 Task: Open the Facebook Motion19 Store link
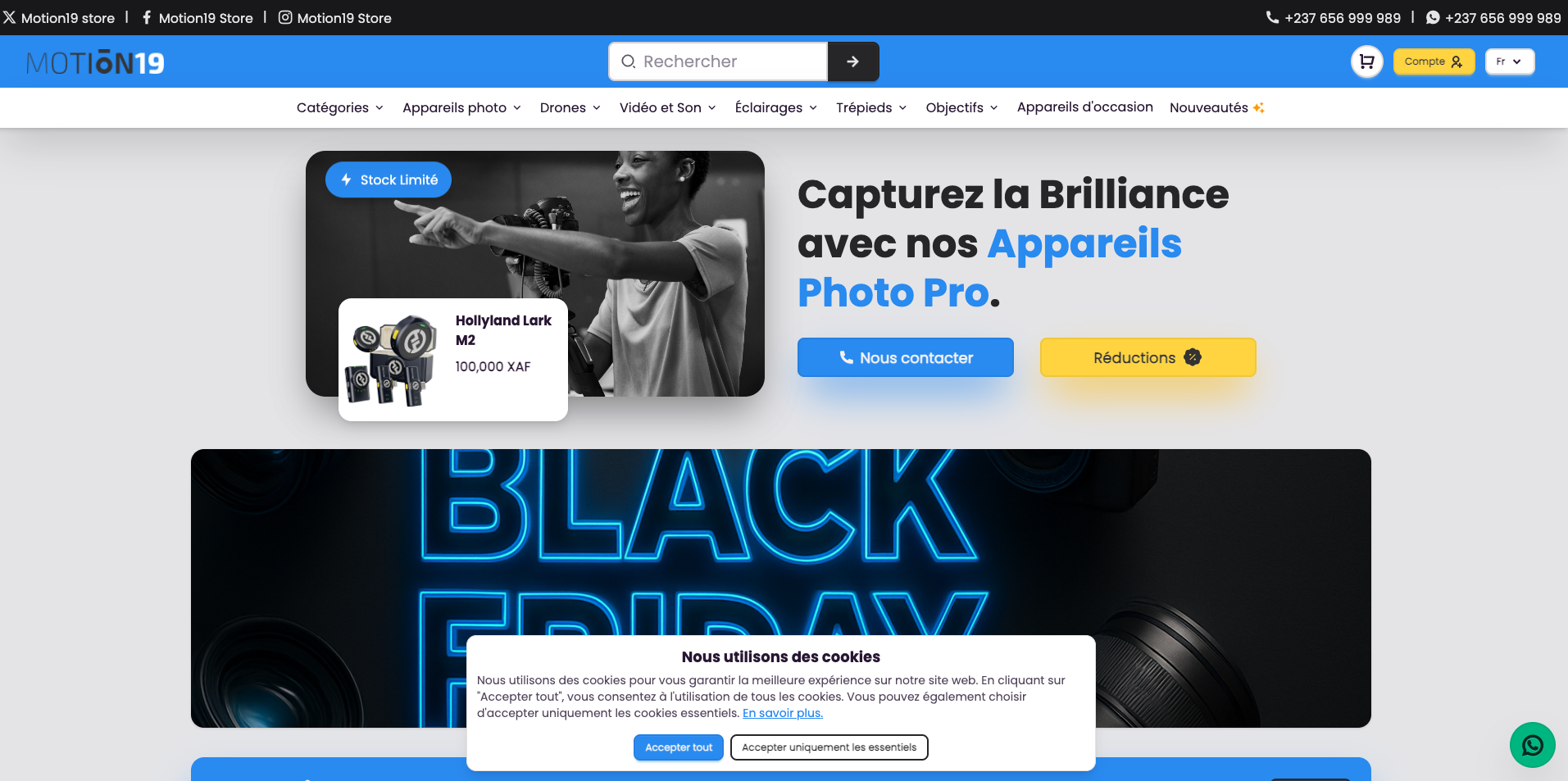[x=198, y=17]
